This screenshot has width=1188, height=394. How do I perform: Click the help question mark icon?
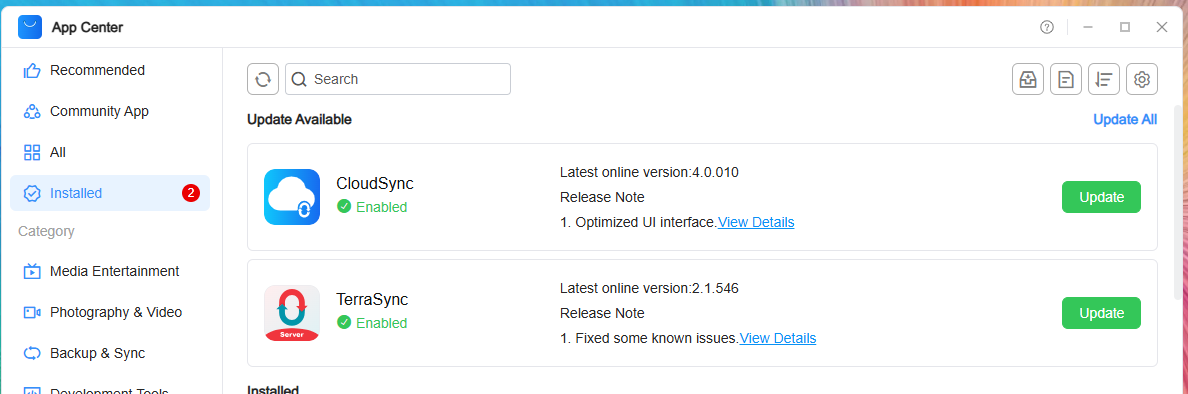(1047, 27)
